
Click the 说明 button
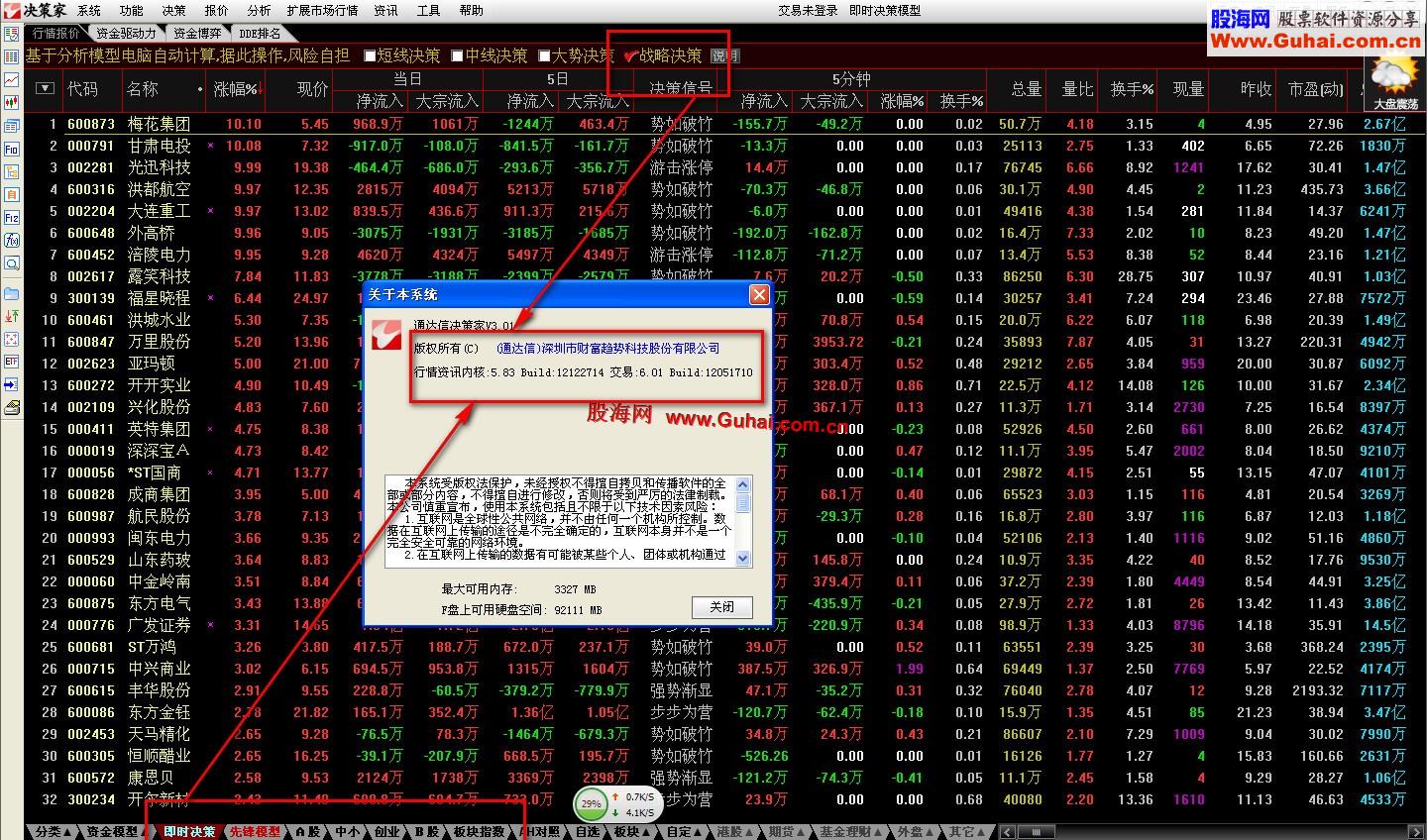point(725,56)
